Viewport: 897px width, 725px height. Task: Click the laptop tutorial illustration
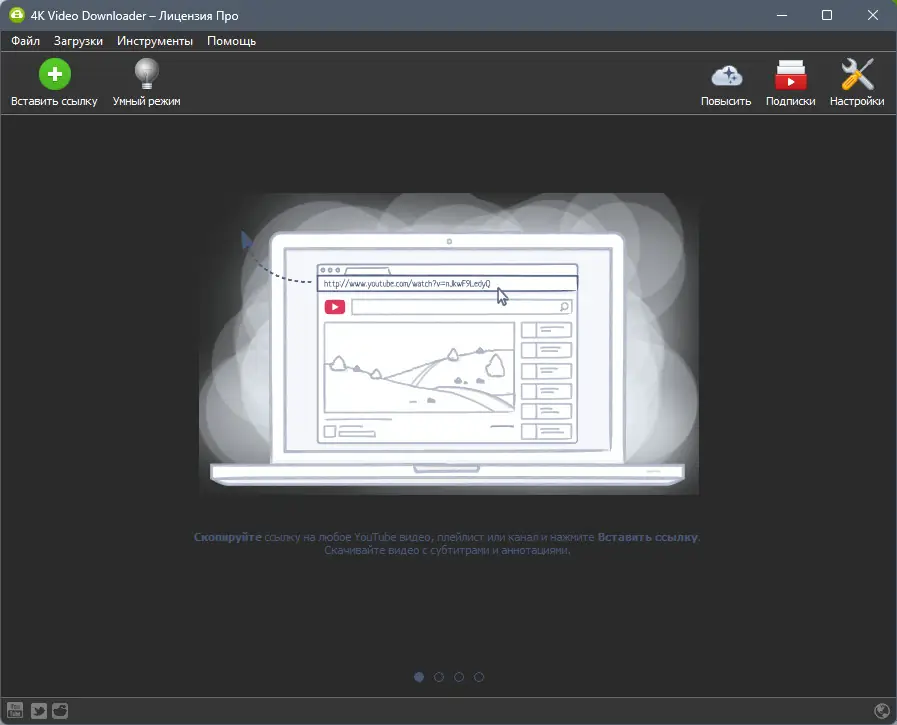coord(448,344)
